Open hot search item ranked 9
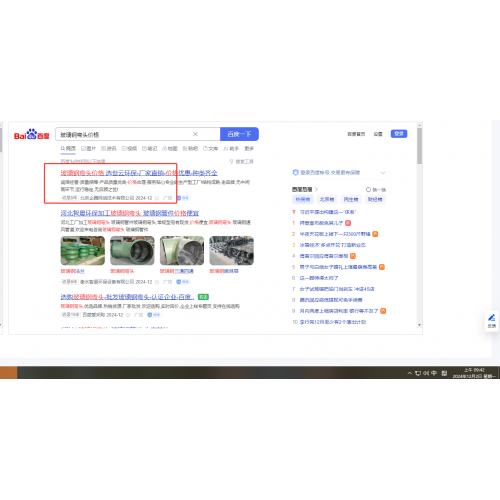This screenshot has height=500, width=500. [339, 311]
